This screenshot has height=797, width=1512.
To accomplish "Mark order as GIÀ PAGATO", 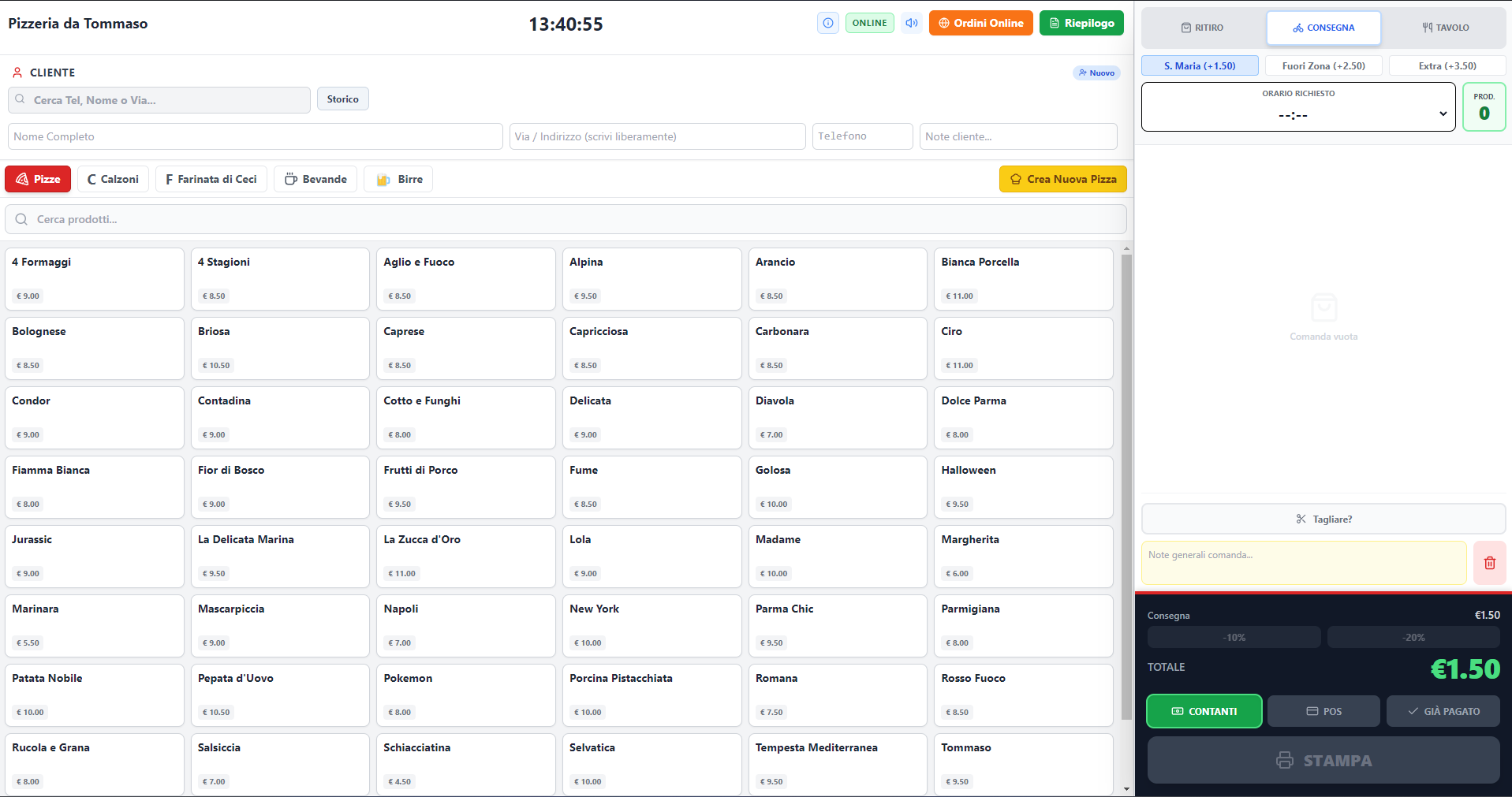I will [x=1443, y=711].
